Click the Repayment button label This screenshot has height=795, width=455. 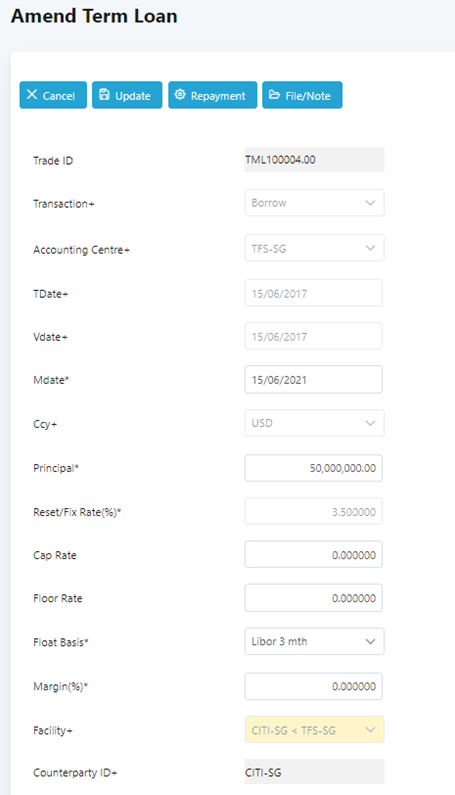(218, 96)
